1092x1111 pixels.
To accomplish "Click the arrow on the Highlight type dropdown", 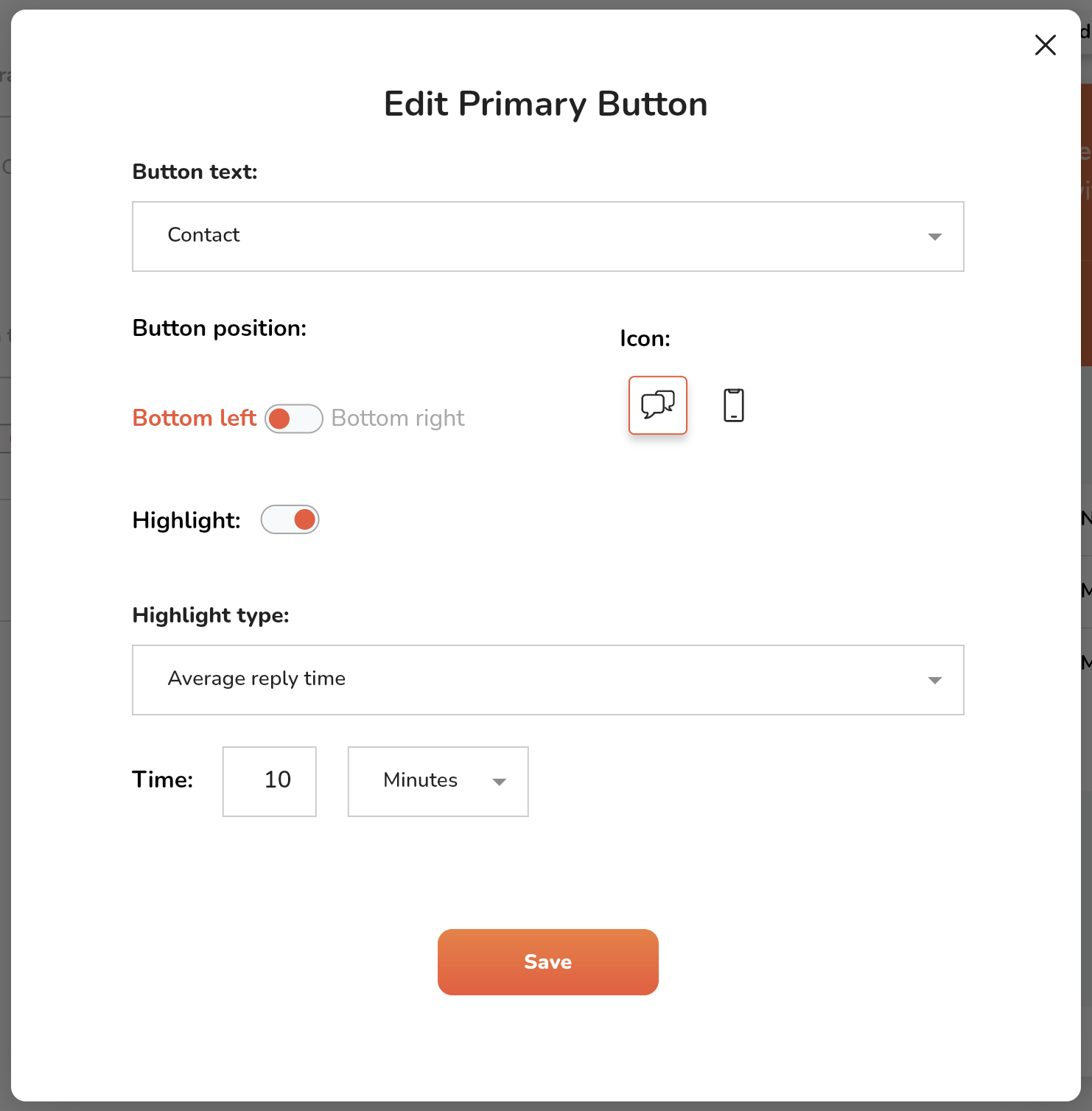I will point(934,680).
